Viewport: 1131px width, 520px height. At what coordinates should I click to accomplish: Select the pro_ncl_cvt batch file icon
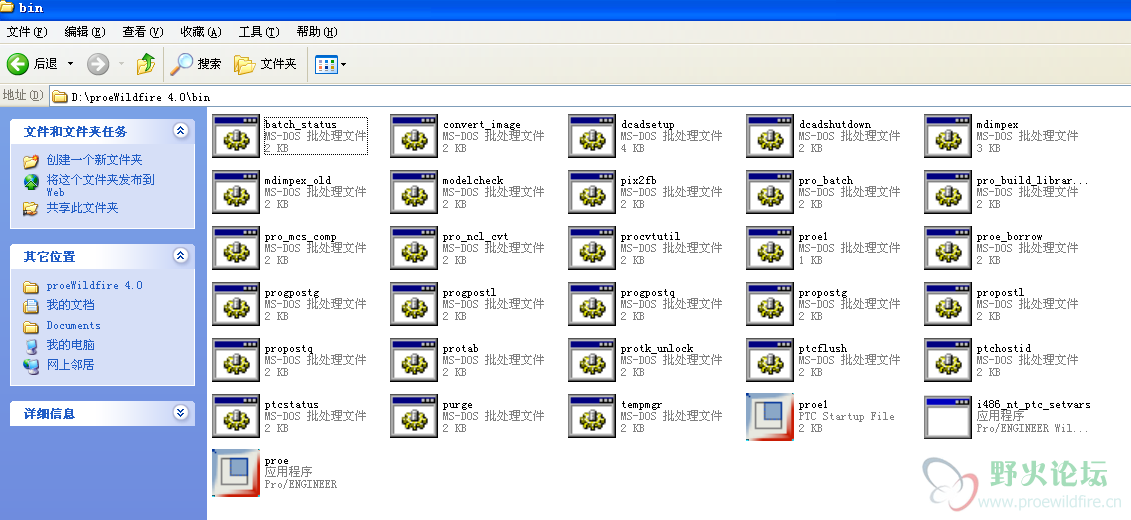pos(414,248)
